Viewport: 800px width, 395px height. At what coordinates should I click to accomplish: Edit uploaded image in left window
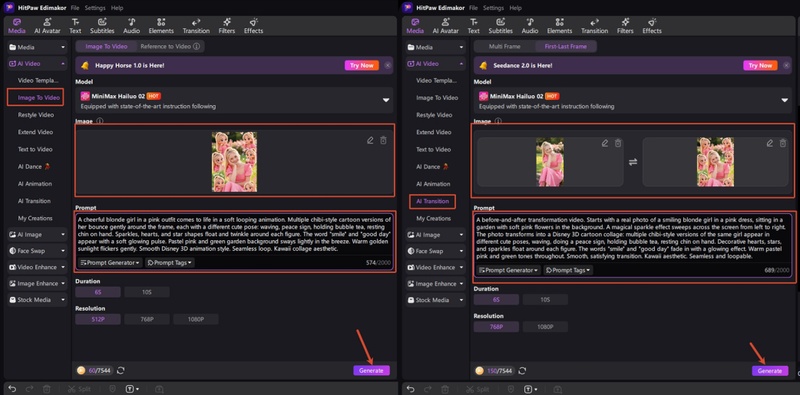370,140
